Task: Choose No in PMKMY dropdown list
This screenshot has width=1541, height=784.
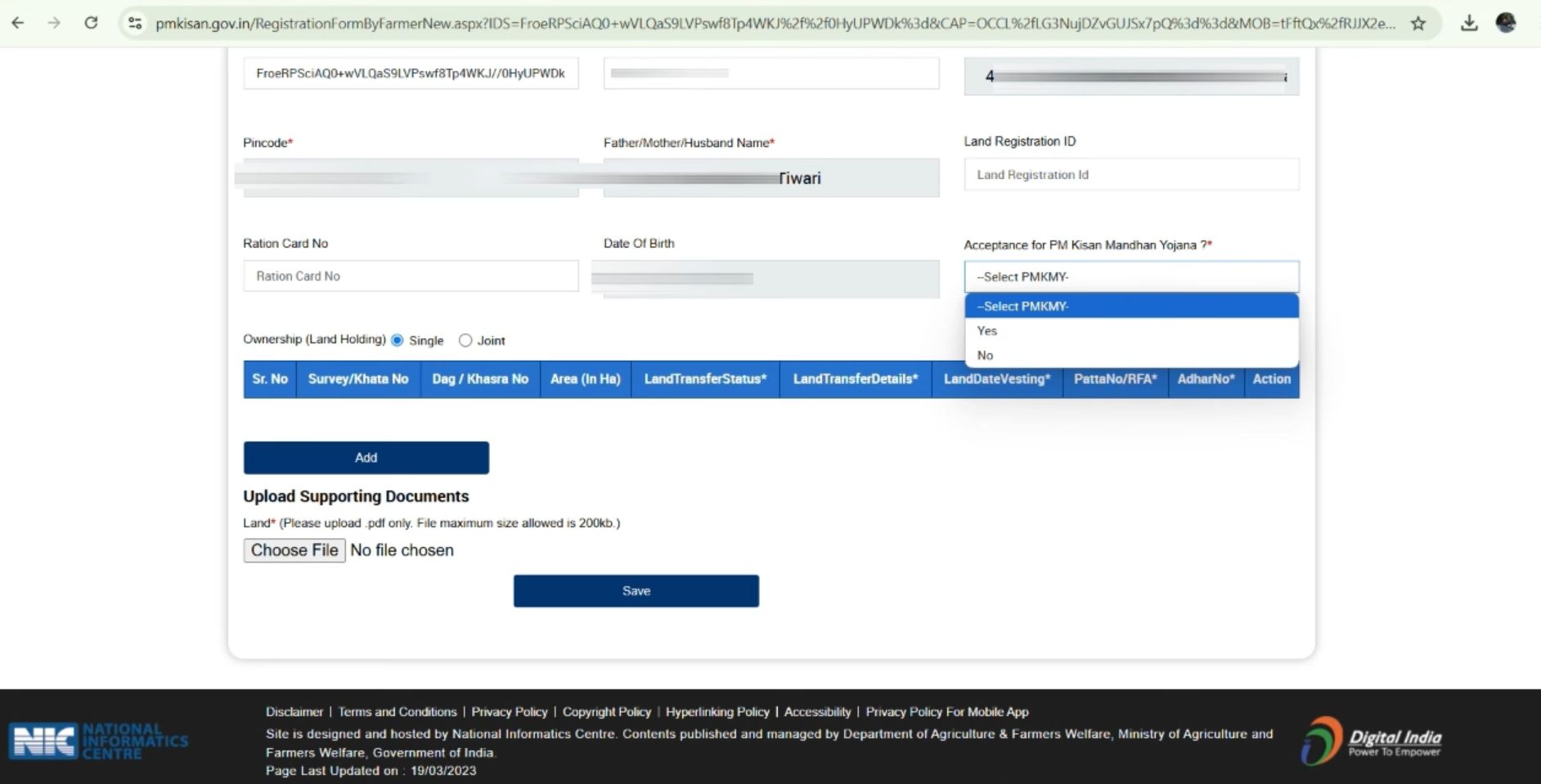Action: click(x=985, y=356)
